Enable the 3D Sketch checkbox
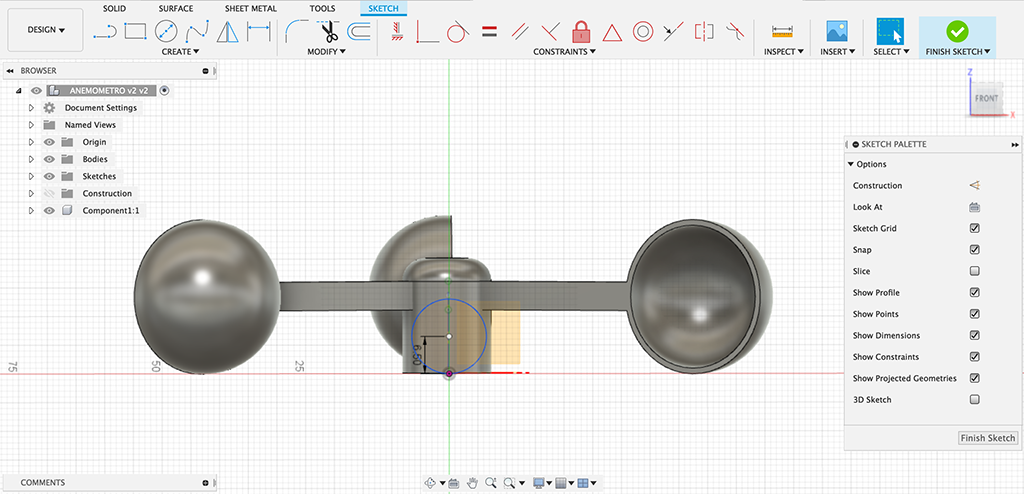 pyautogui.click(x=974, y=399)
